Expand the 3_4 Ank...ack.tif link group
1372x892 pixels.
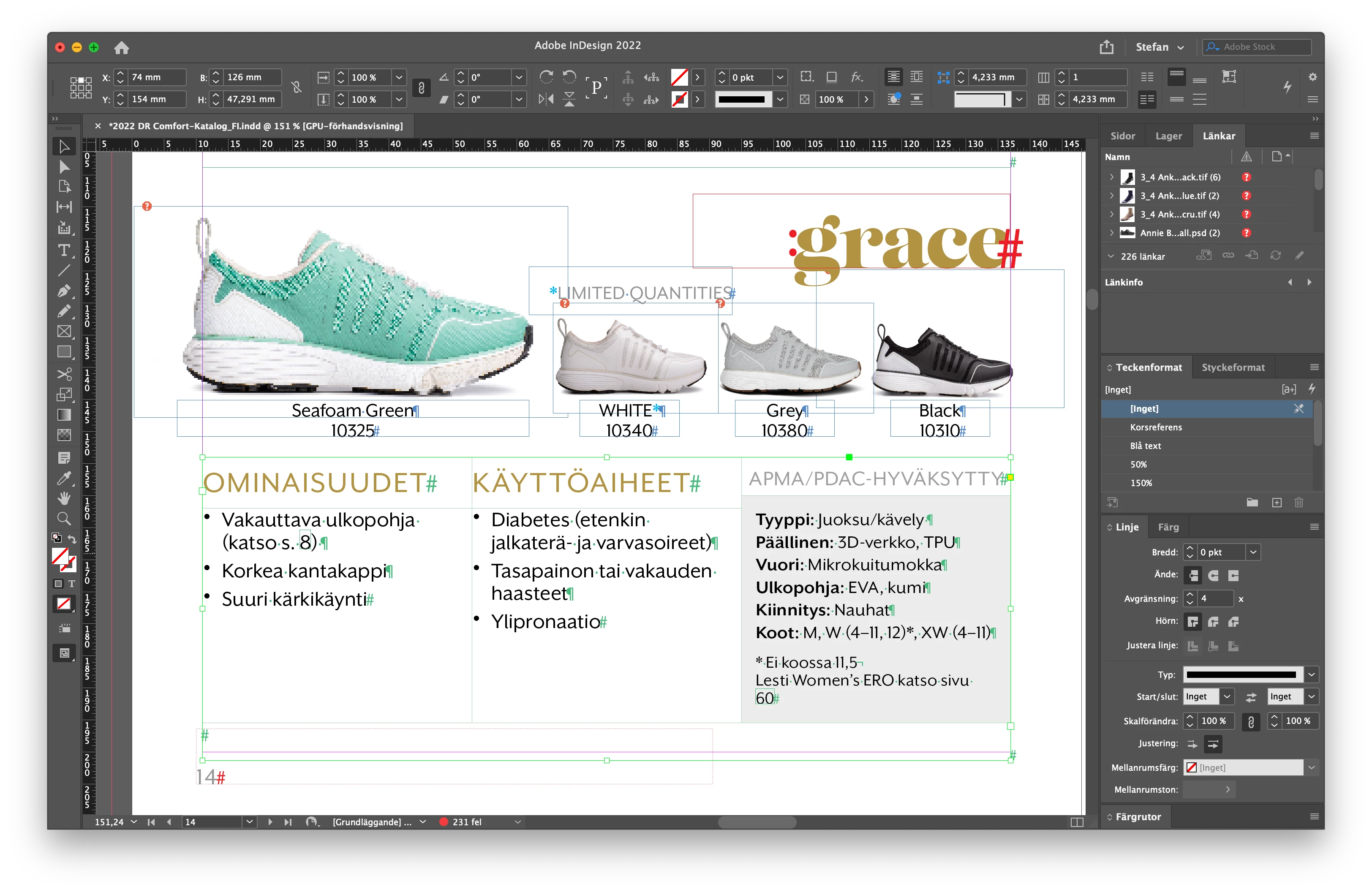(1111, 177)
